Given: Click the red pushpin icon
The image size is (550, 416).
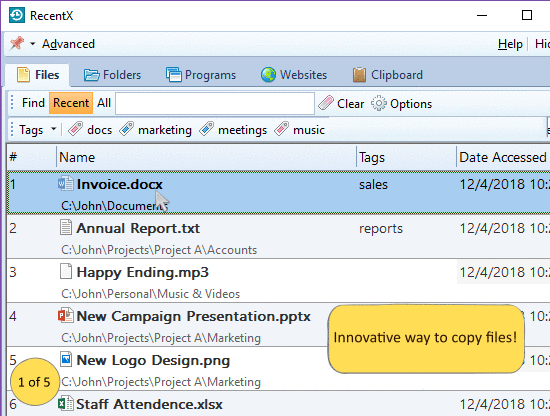Looking at the screenshot, I should coord(17,43).
